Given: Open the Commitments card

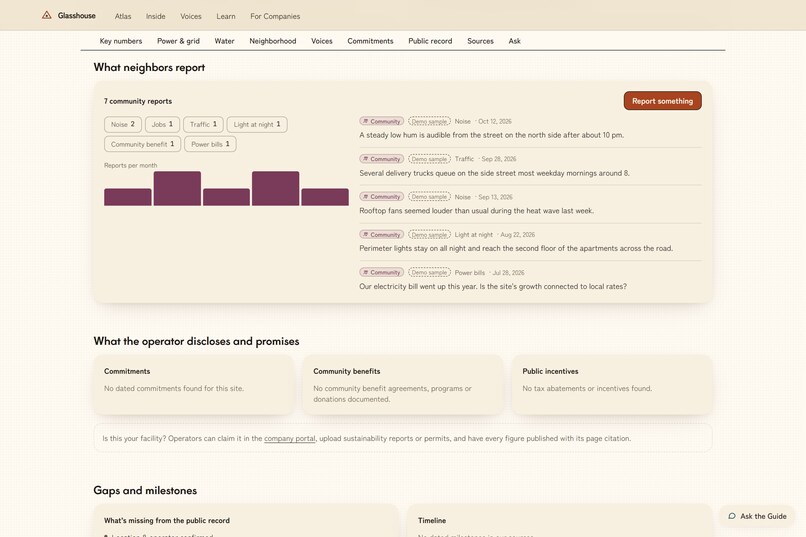Looking at the screenshot, I should click(194, 384).
